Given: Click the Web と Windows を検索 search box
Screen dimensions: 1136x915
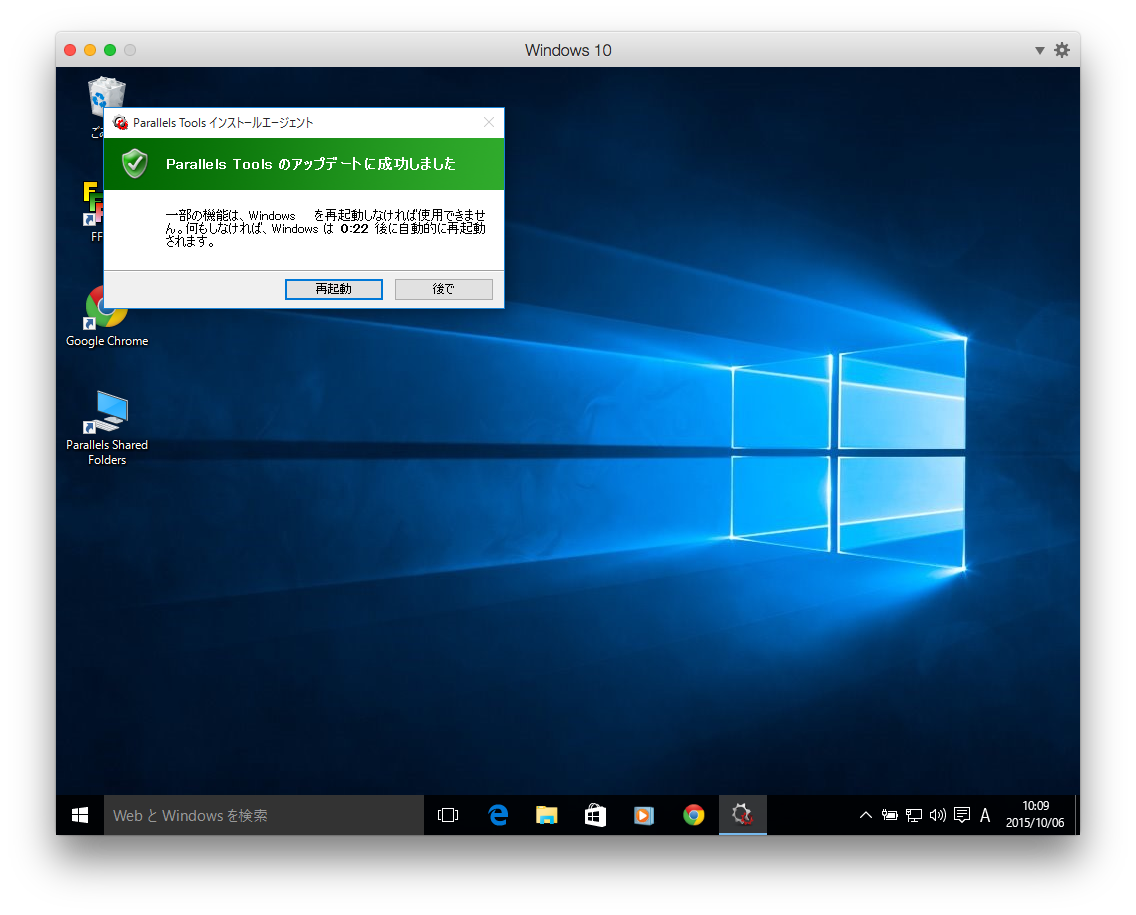Looking at the screenshot, I should pos(264,815).
